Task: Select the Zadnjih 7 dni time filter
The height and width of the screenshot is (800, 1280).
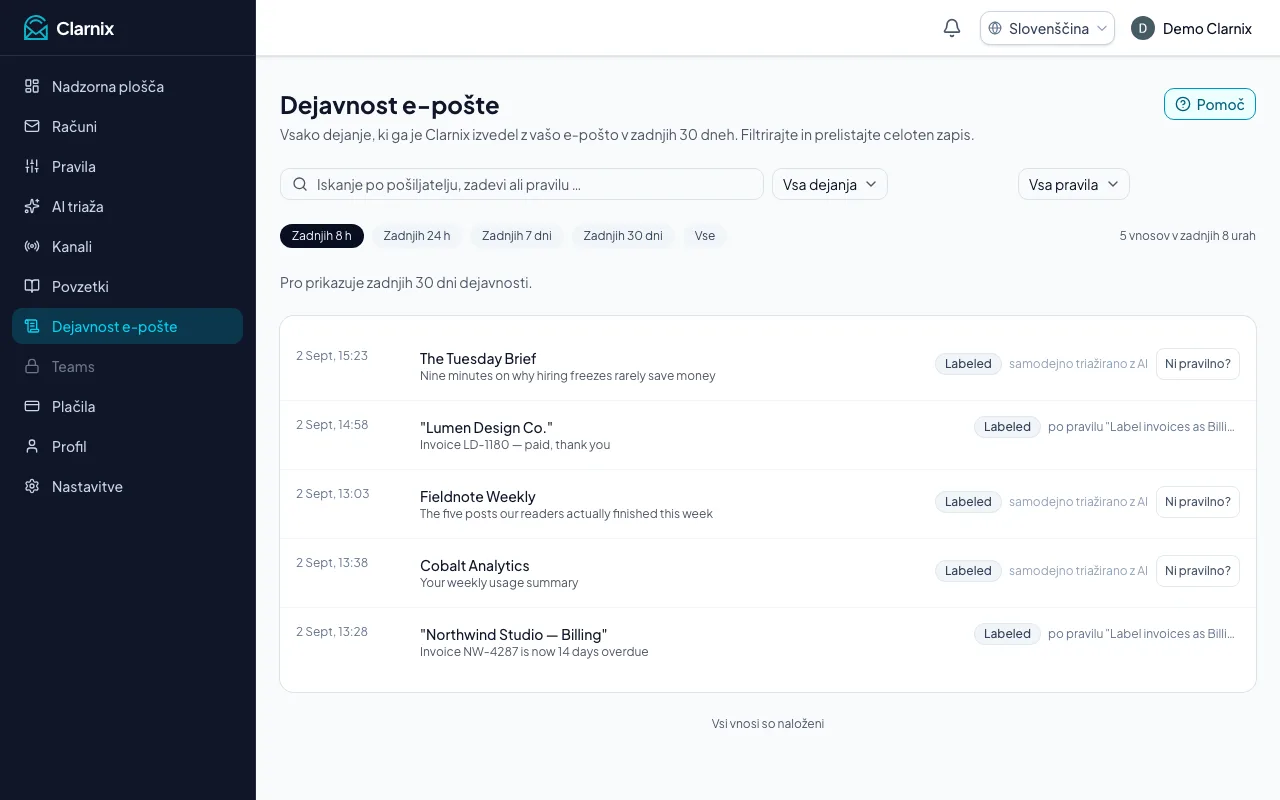Action: (x=517, y=236)
